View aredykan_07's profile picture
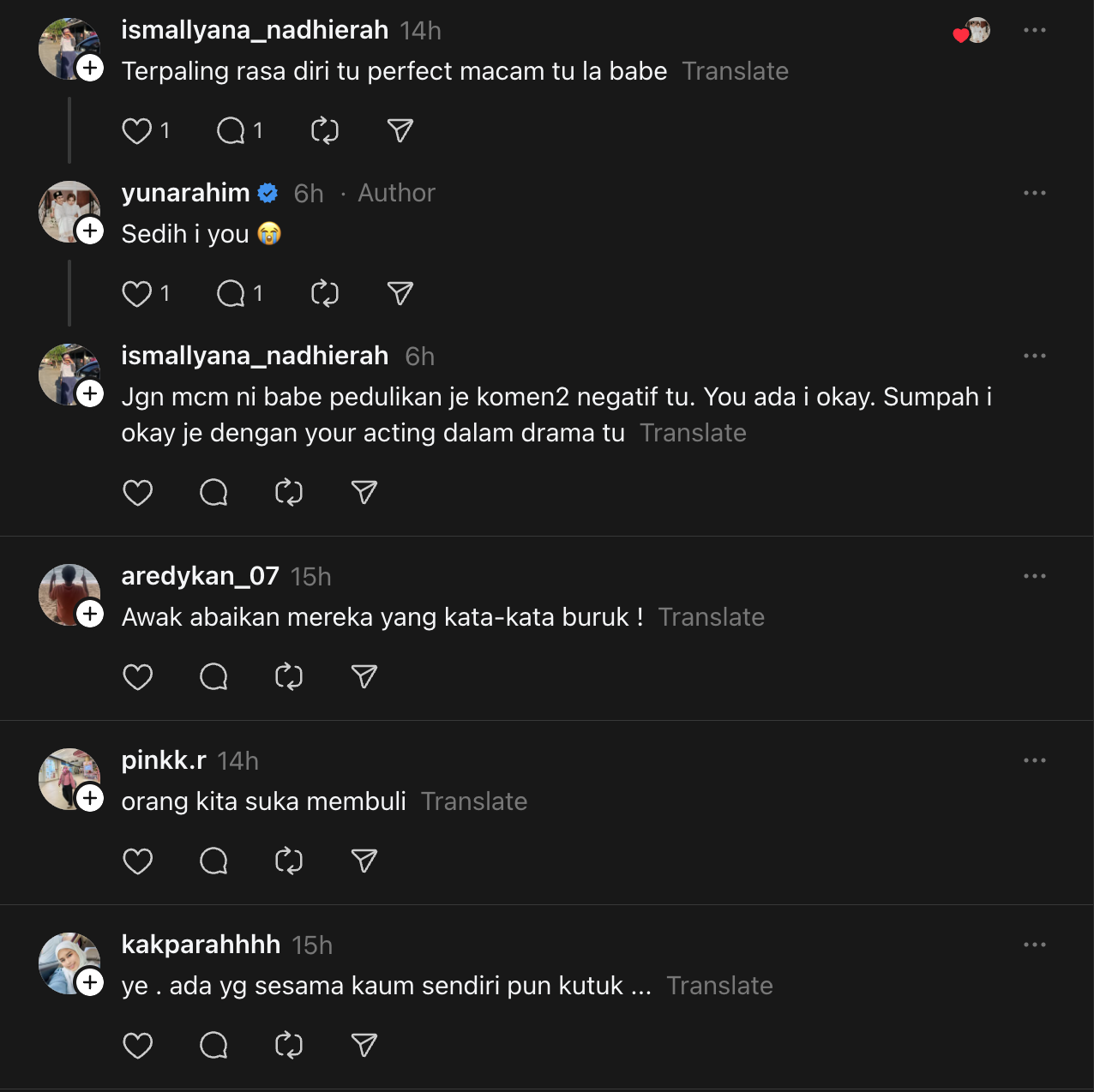This screenshot has width=1094, height=1092. pyautogui.click(x=67, y=593)
